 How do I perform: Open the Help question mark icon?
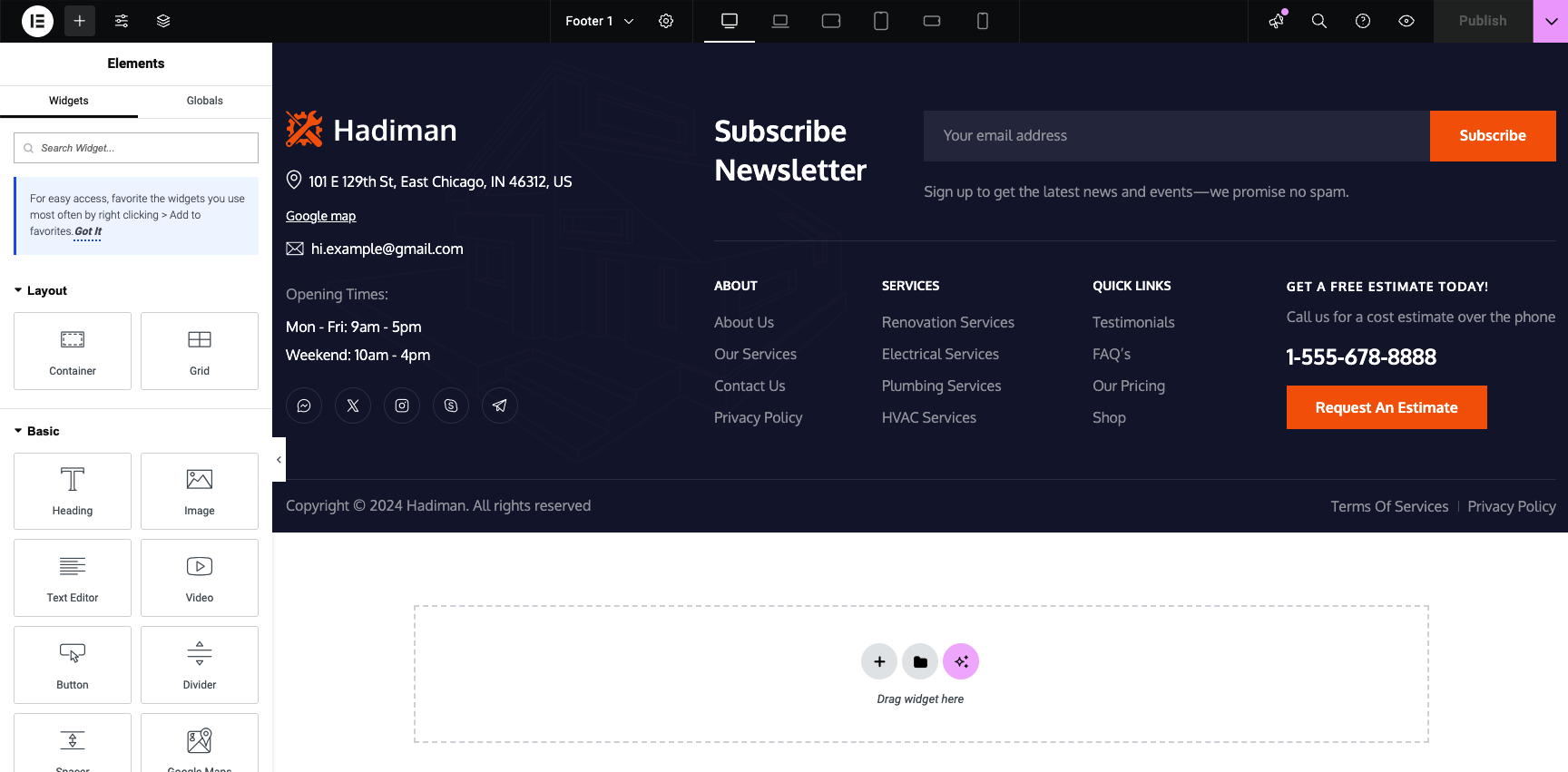(x=1363, y=21)
